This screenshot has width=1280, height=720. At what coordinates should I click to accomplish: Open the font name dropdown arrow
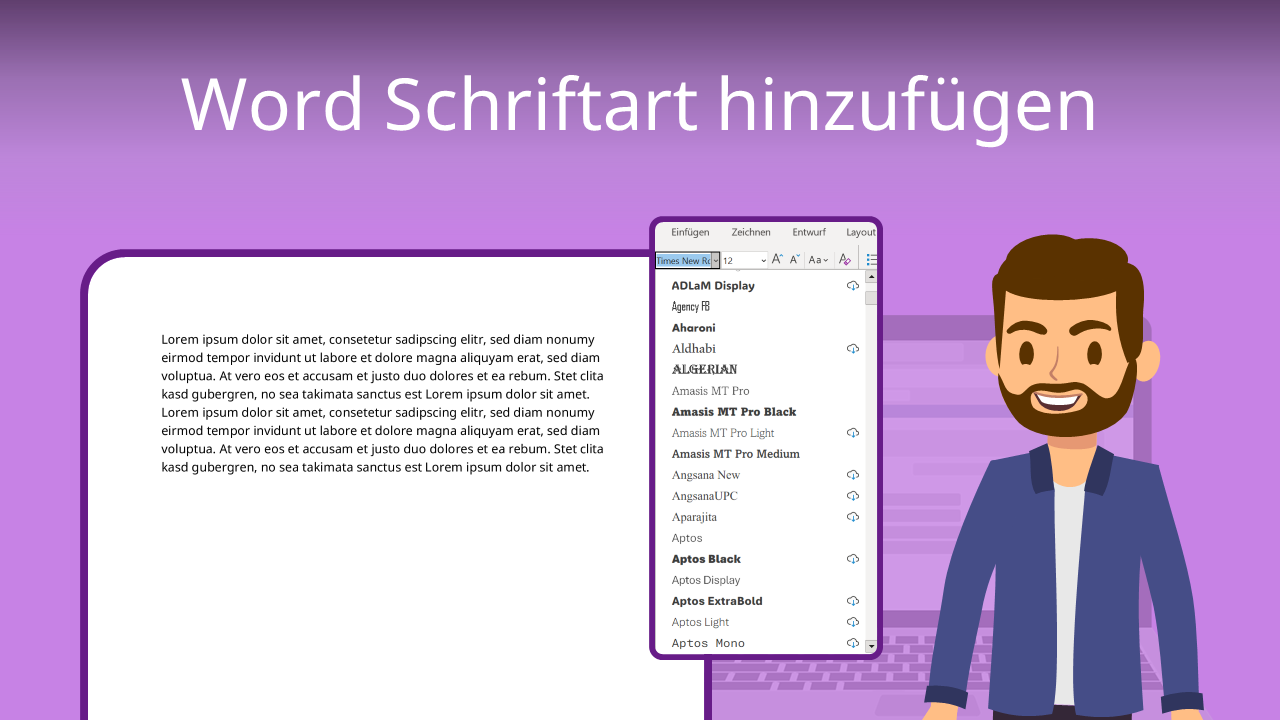tap(715, 259)
